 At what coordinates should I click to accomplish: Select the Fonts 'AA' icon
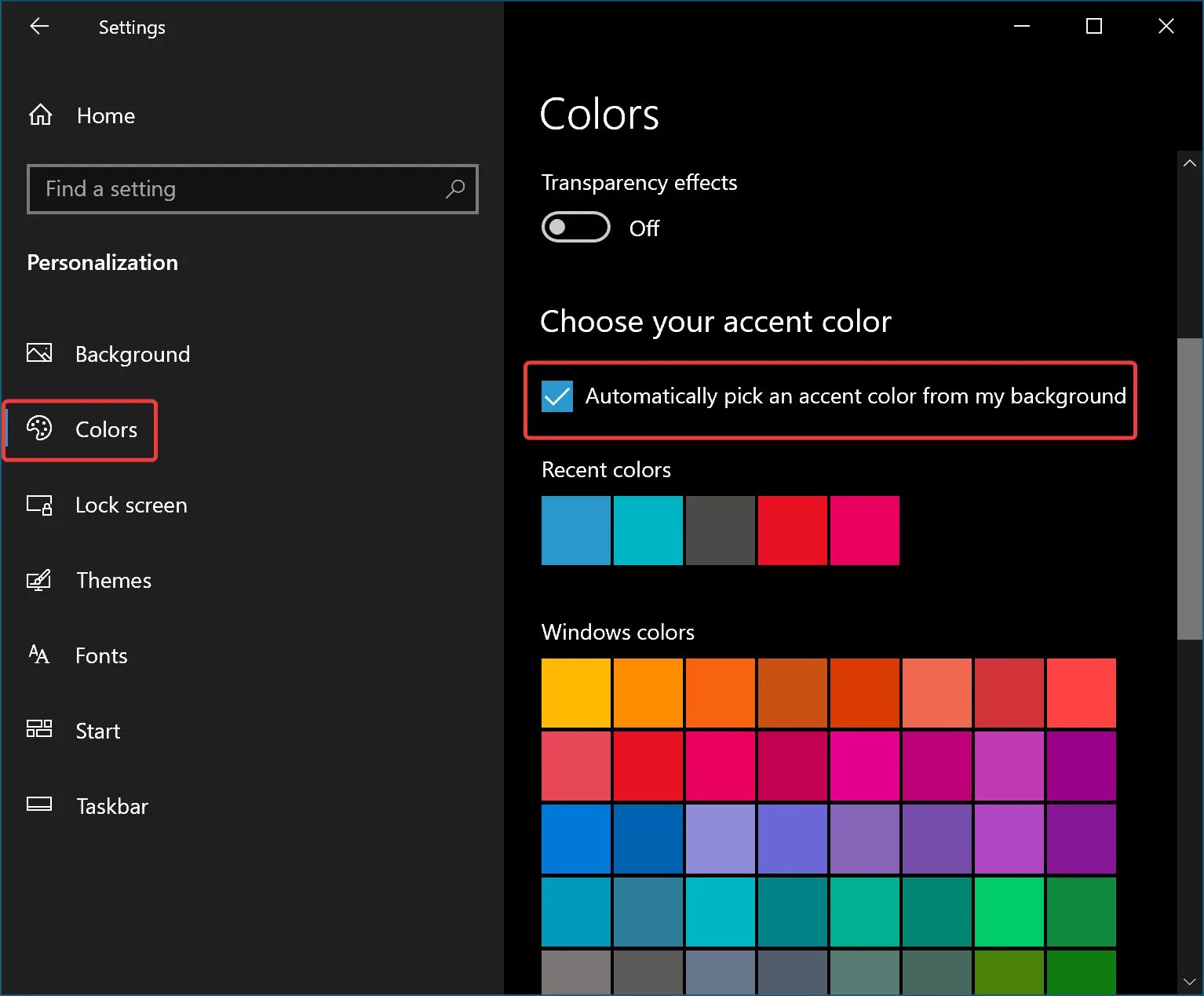point(39,655)
